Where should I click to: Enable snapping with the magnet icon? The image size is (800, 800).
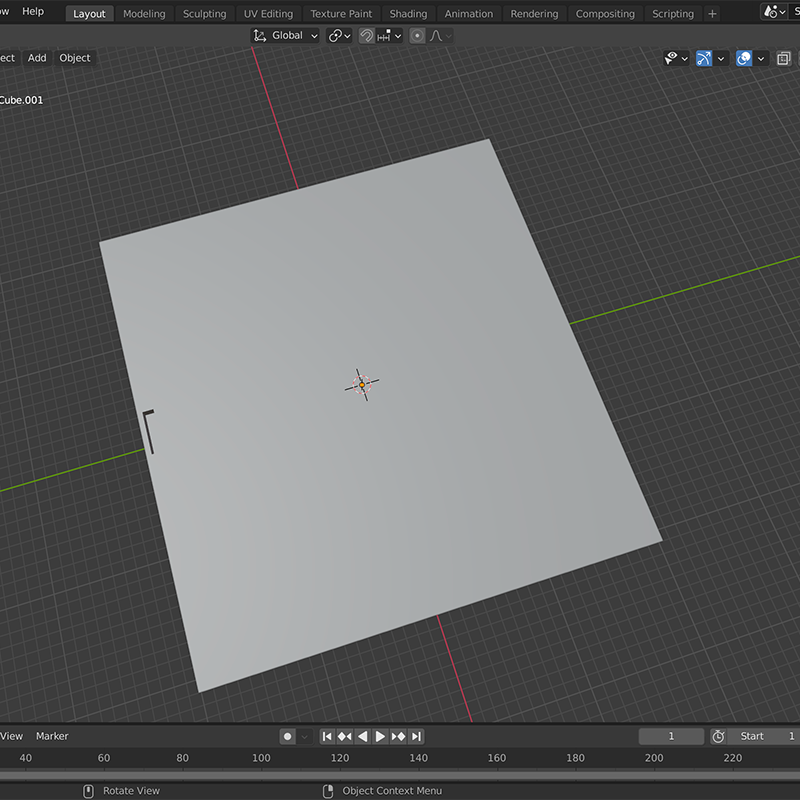click(365, 35)
